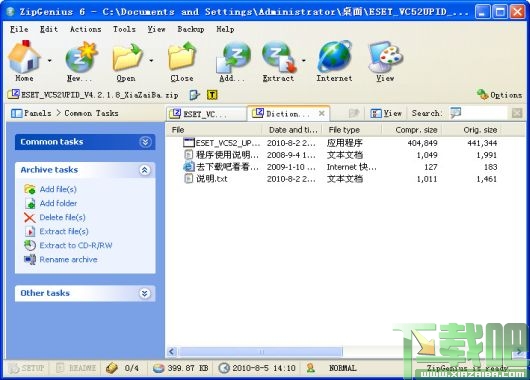The image size is (530, 380).
Task: Click the 399.87 KB archive size icon
Action: (158, 368)
